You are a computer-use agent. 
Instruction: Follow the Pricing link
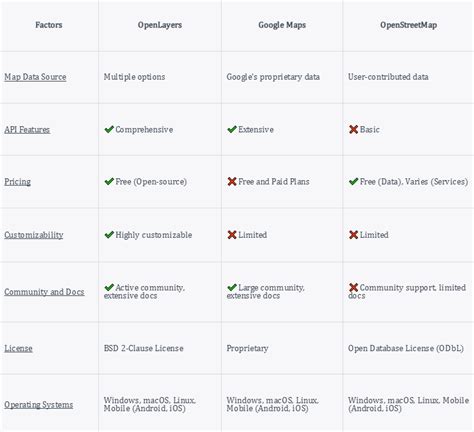pos(17,182)
